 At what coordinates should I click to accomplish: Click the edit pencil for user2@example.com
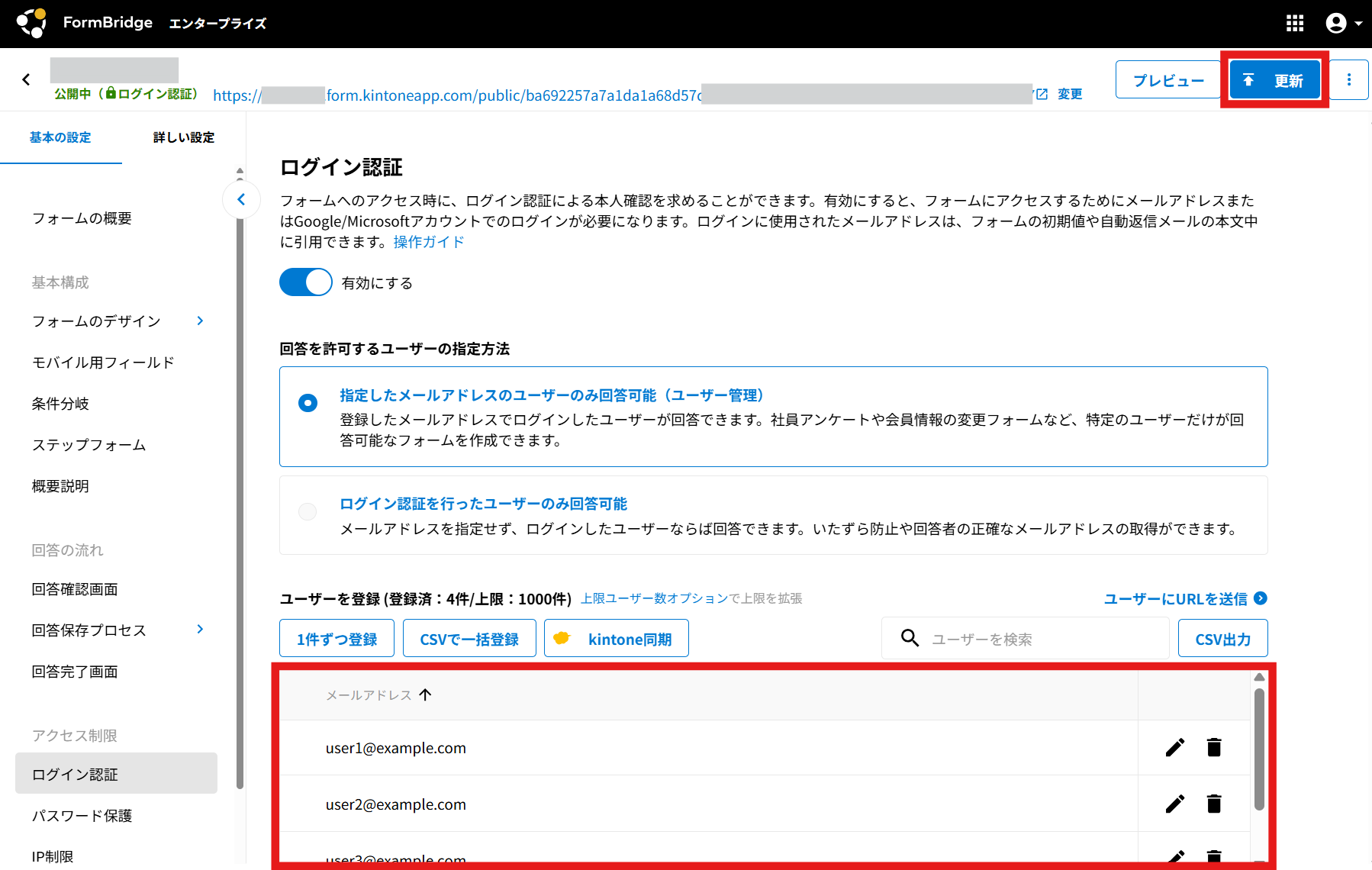click(1174, 804)
